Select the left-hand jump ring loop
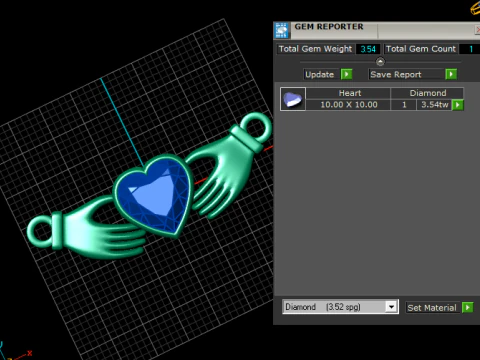 pos(40,231)
